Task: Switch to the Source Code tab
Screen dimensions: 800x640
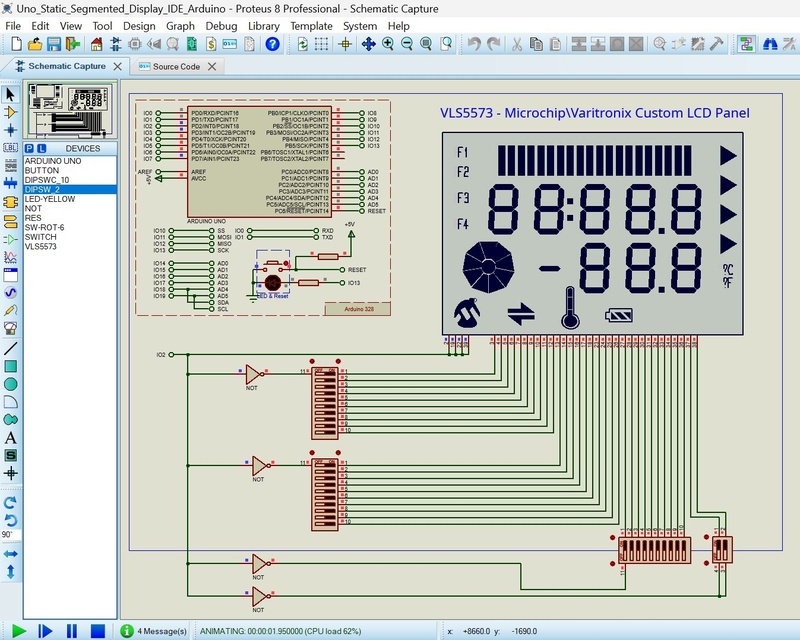Action: [x=176, y=67]
